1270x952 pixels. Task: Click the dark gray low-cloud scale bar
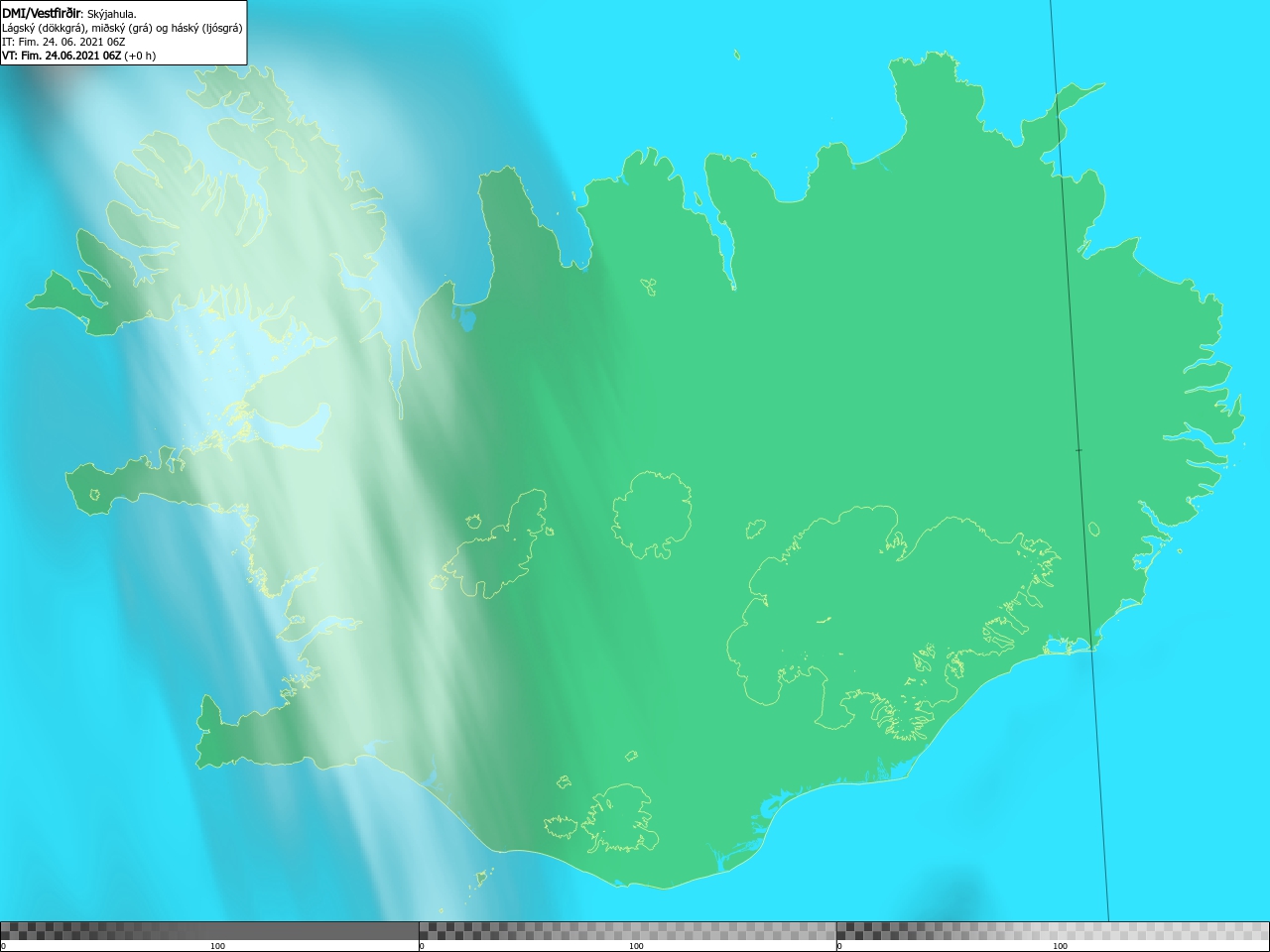(x=209, y=931)
